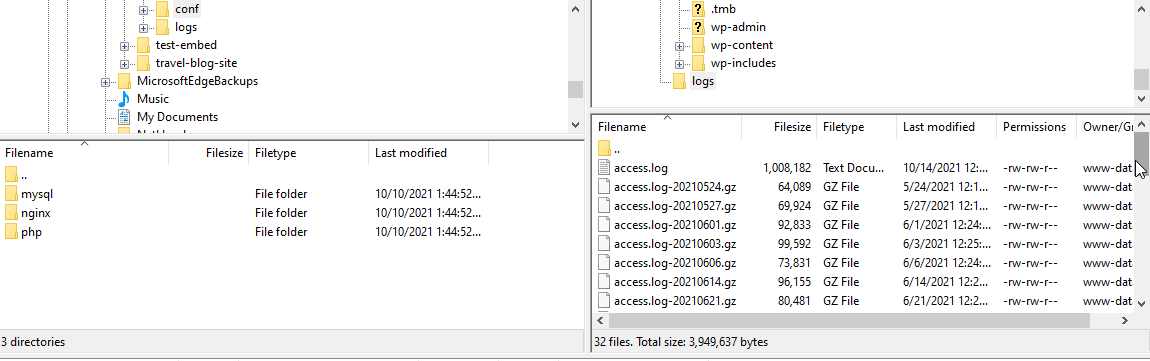The height and width of the screenshot is (361, 1150).
Task: Expand the travel-blog-site folder node
Action: (125, 64)
